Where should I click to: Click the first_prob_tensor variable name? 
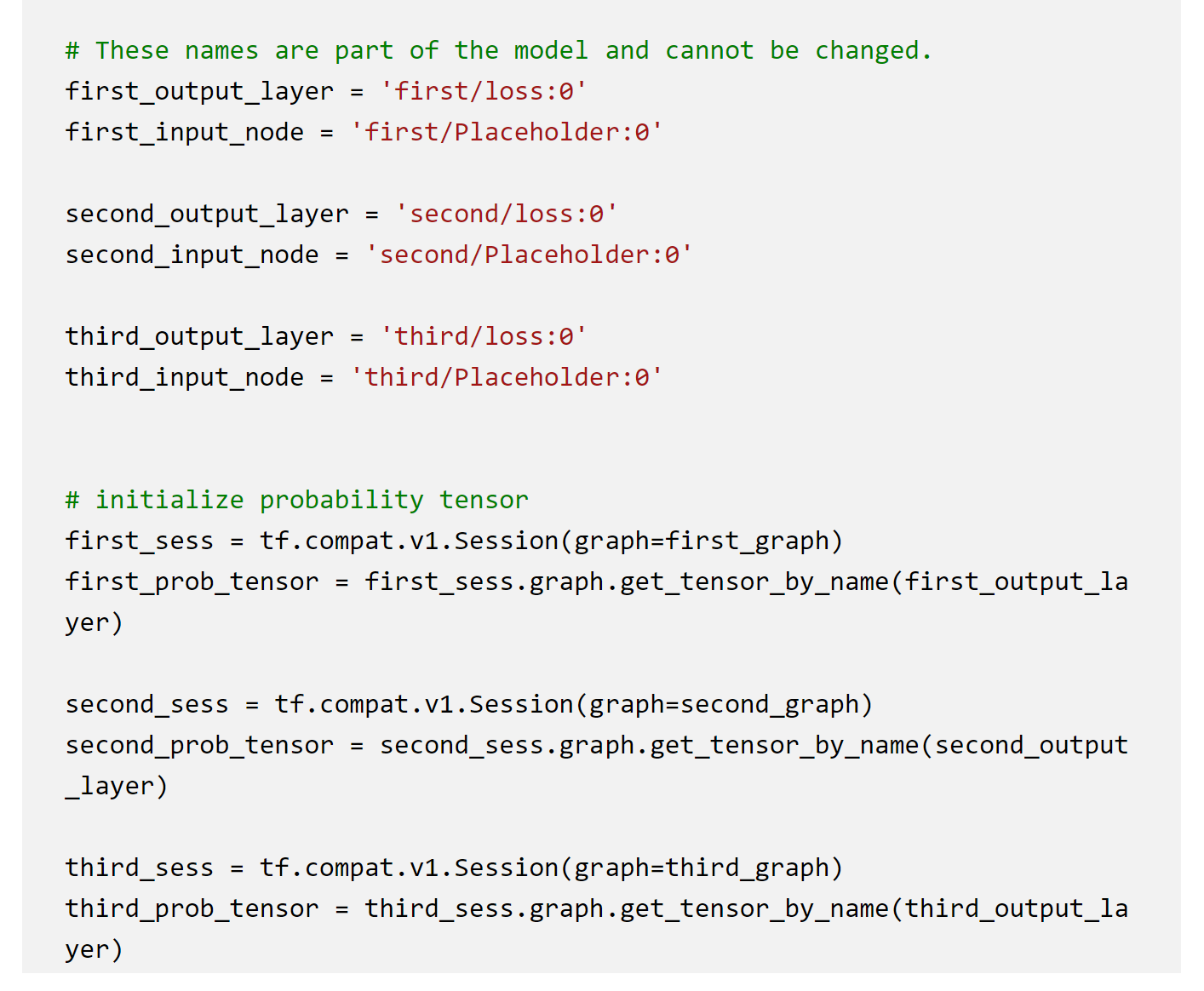(x=192, y=581)
